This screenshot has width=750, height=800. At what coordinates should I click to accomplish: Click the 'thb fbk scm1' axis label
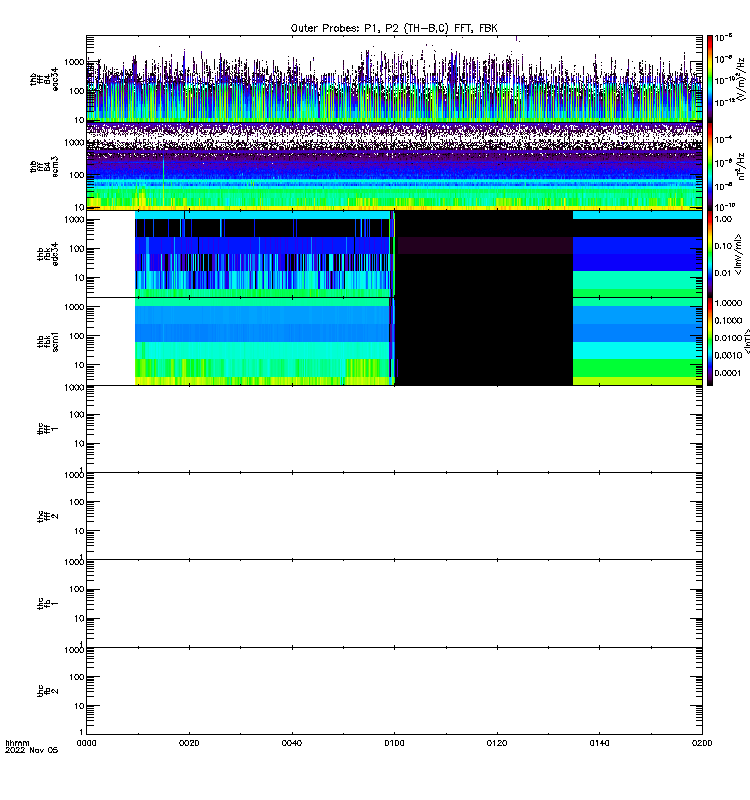(x=48, y=341)
